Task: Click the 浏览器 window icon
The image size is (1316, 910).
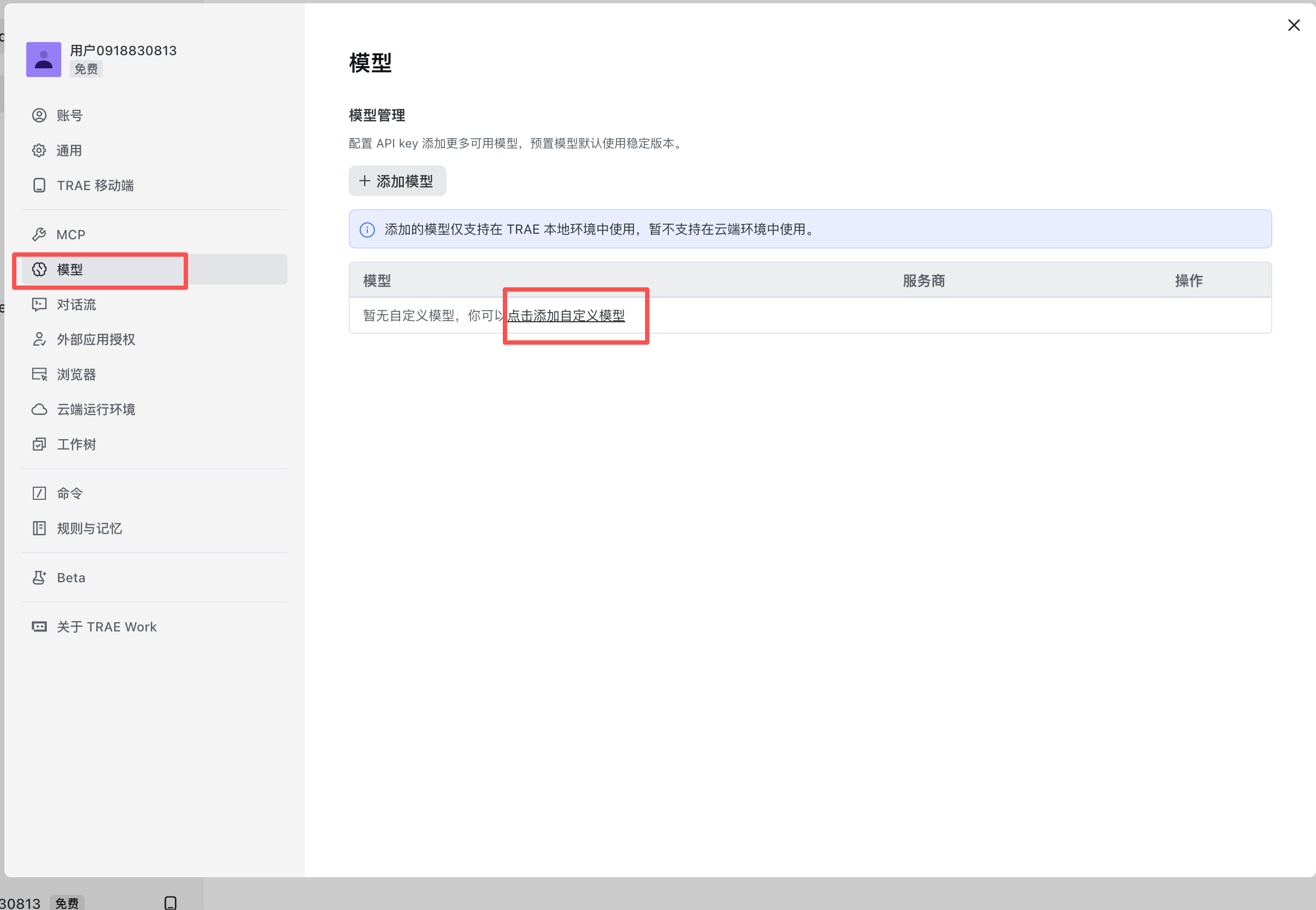Action: coord(39,375)
